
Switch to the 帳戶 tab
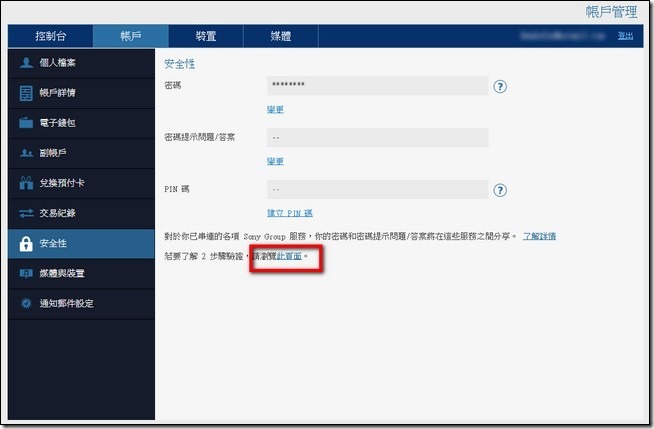point(131,36)
